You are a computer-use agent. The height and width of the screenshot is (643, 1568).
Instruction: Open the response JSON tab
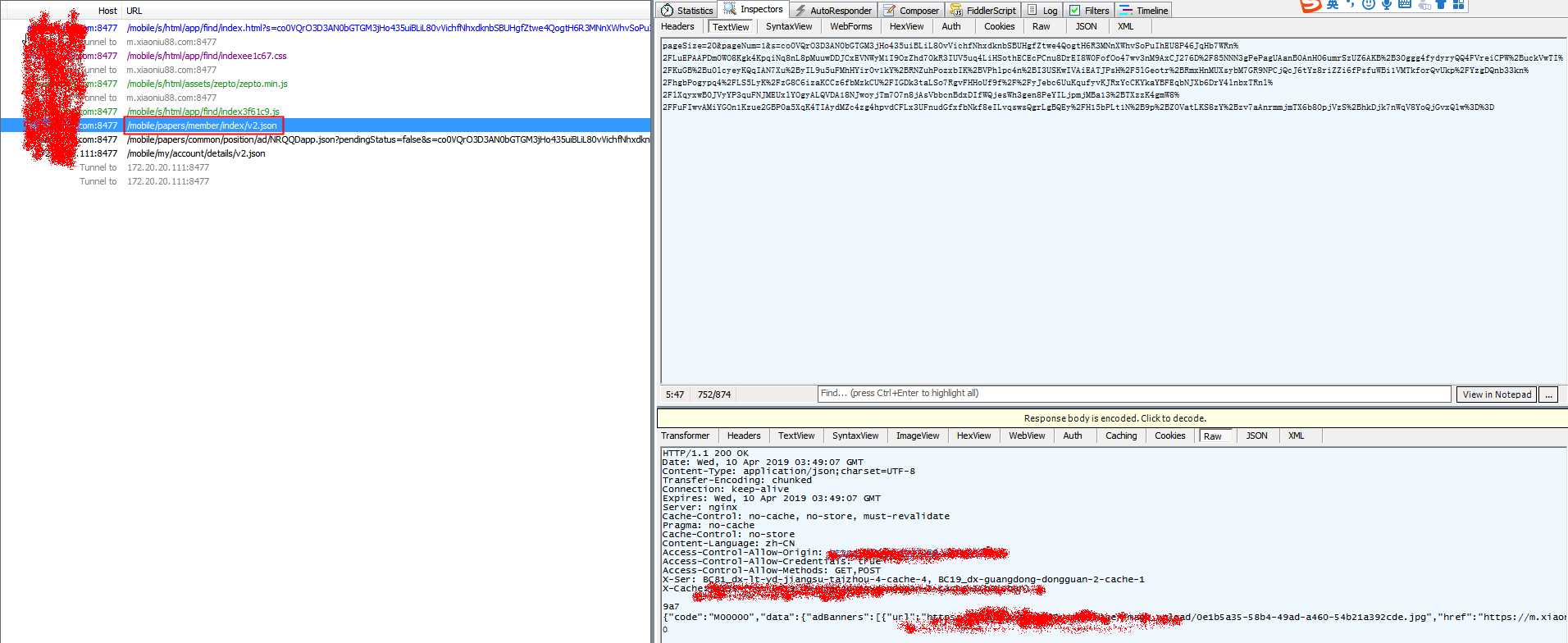pyautogui.click(x=1256, y=436)
